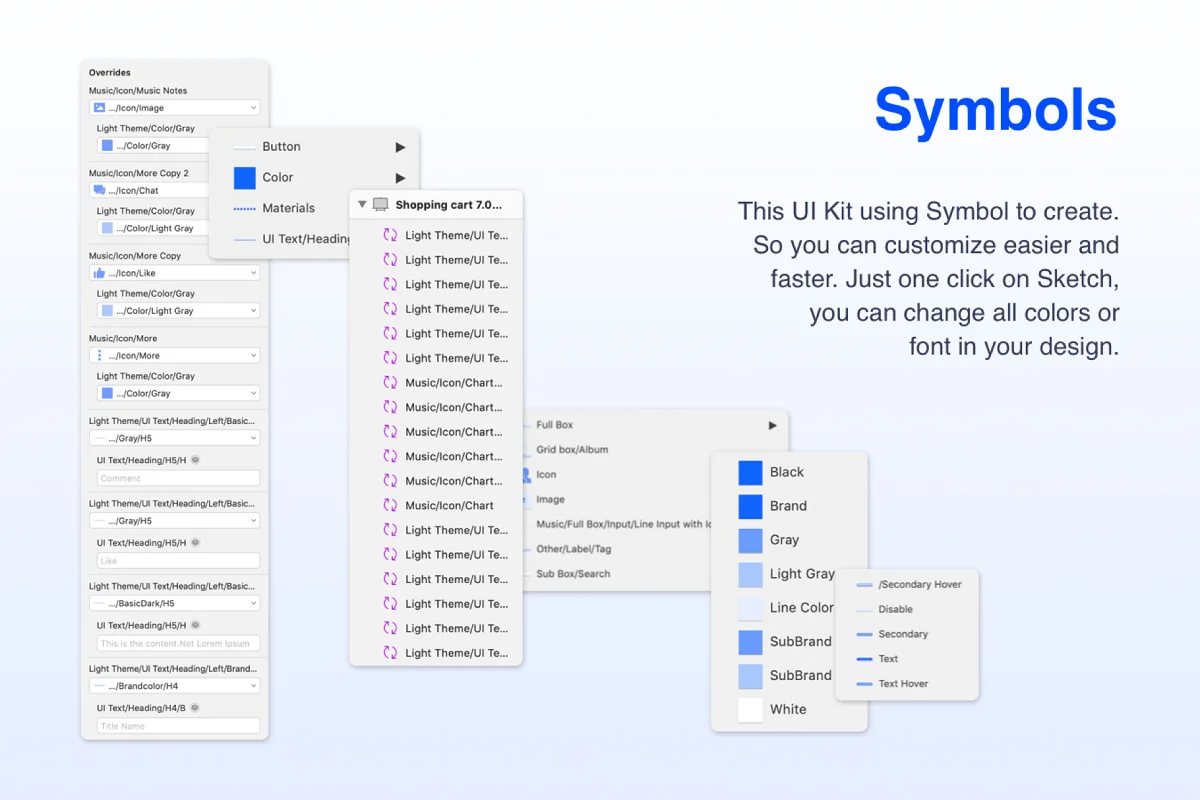
Task: Pick the Black color swatch
Action: click(x=750, y=472)
